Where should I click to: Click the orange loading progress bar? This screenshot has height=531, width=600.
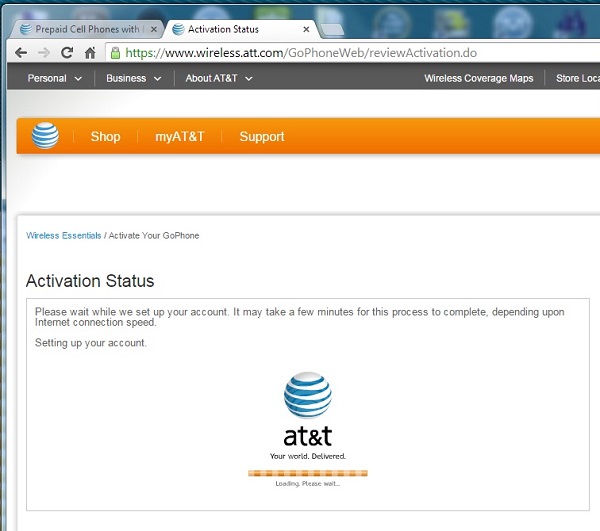[x=308, y=473]
